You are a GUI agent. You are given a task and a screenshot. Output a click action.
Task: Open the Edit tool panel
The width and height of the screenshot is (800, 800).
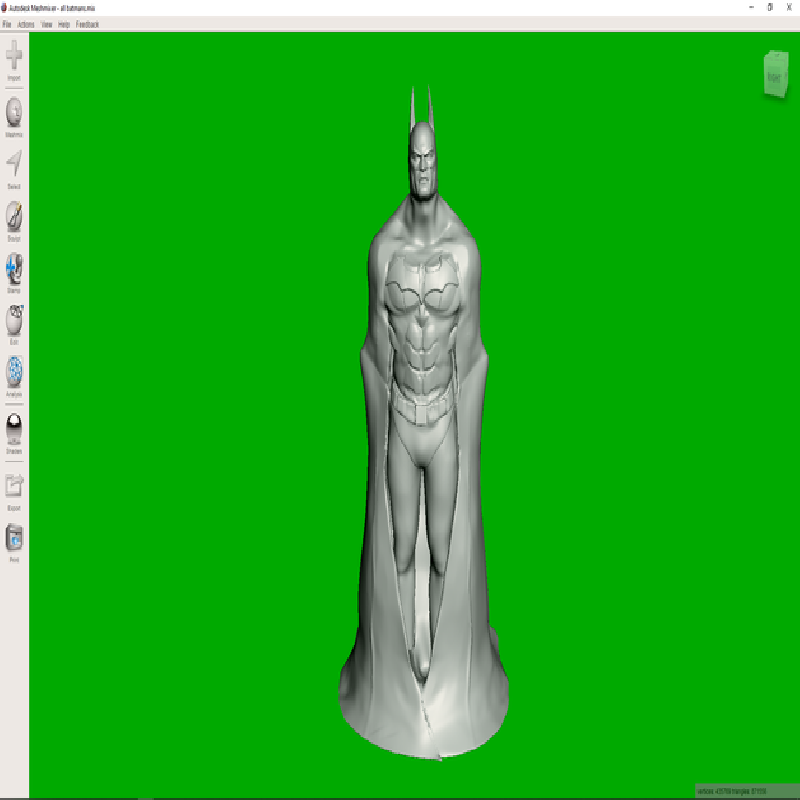pyautogui.click(x=14, y=321)
